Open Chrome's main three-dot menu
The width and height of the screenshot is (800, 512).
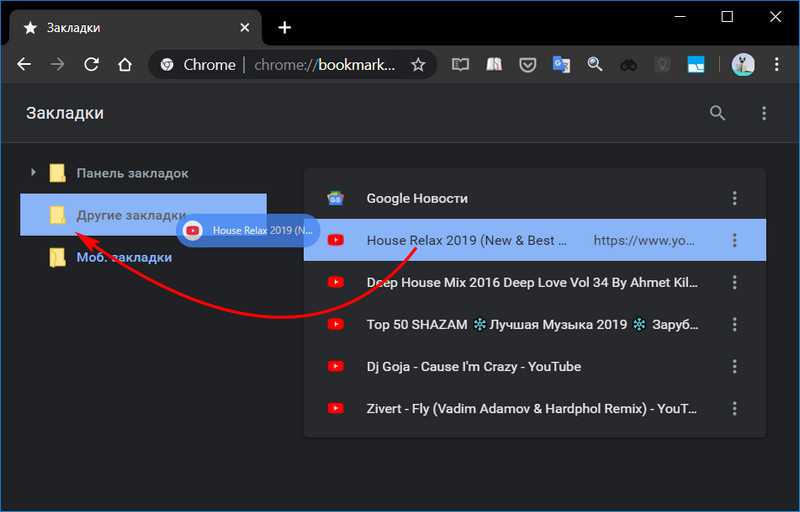coord(777,65)
